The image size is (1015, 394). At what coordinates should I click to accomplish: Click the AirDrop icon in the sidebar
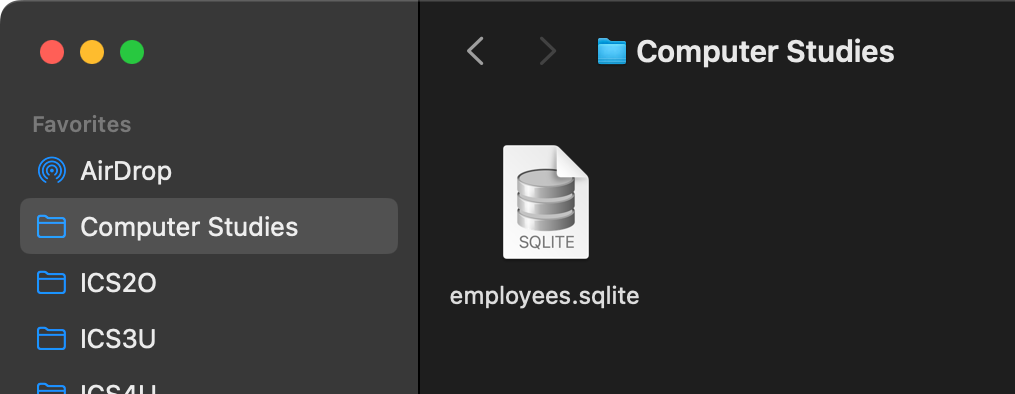click(x=52, y=170)
